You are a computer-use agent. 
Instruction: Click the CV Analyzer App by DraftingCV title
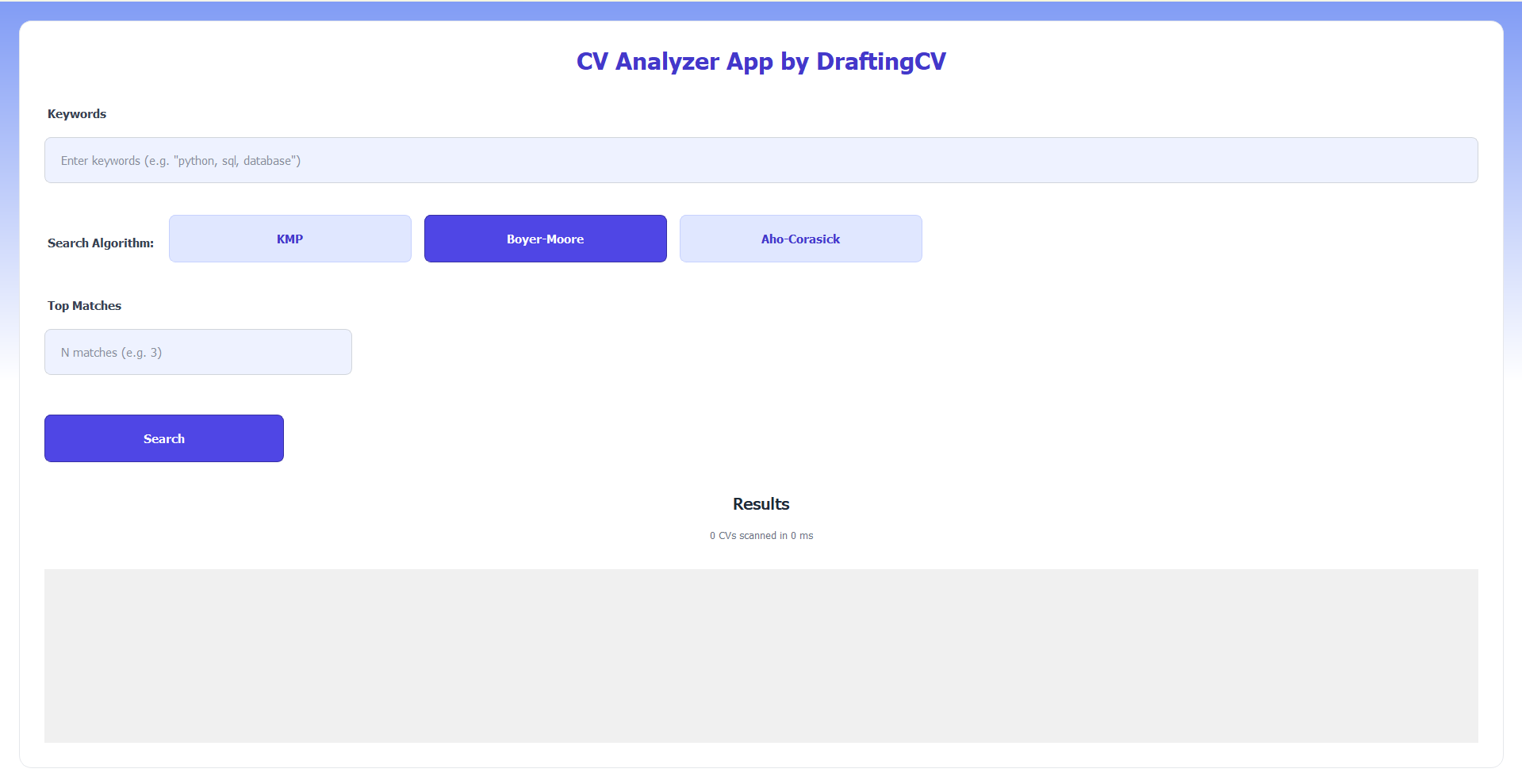pyautogui.click(x=761, y=61)
